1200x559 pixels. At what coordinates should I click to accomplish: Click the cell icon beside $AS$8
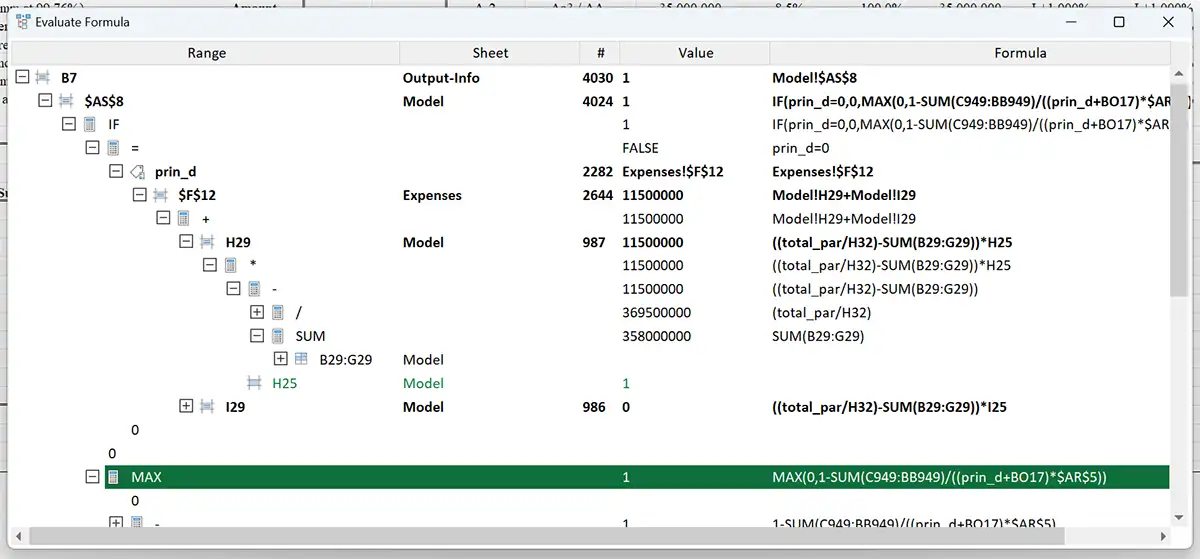pos(65,101)
